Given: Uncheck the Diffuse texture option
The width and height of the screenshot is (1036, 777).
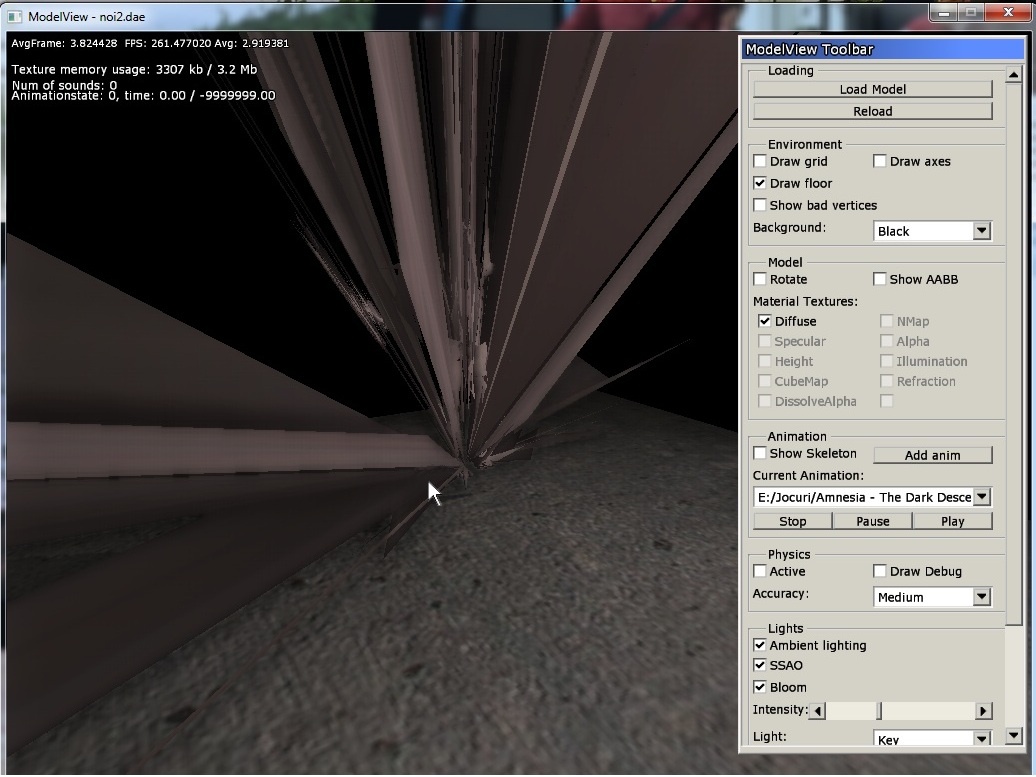Looking at the screenshot, I should 765,321.
